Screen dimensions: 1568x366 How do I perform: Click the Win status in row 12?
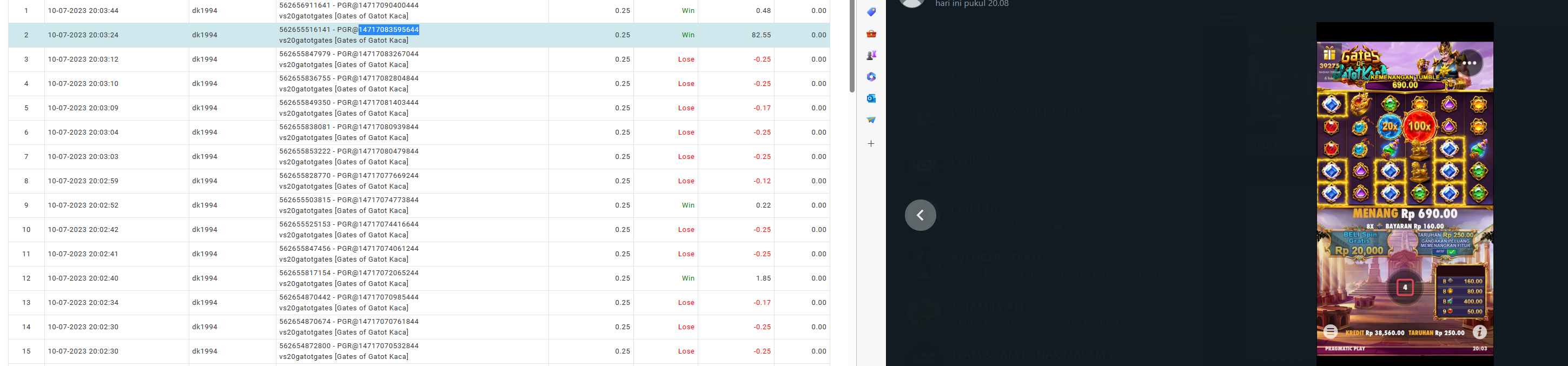click(x=688, y=278)
